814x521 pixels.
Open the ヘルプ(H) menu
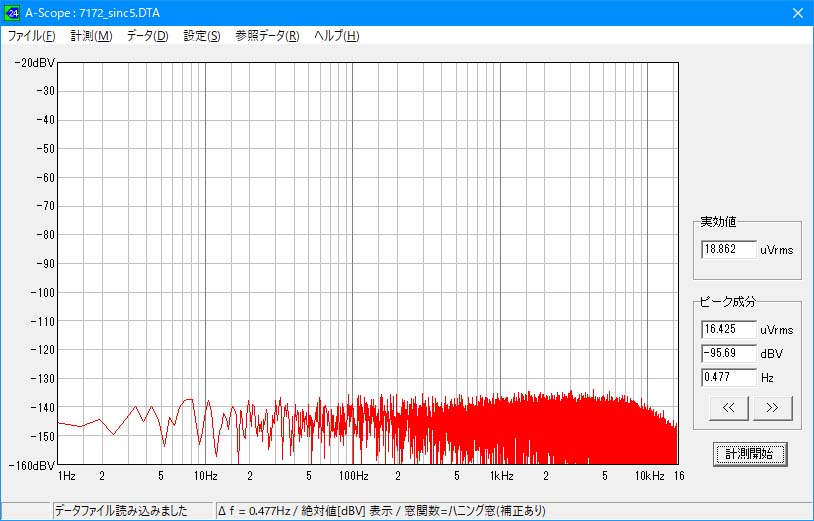tap(336, 36)
